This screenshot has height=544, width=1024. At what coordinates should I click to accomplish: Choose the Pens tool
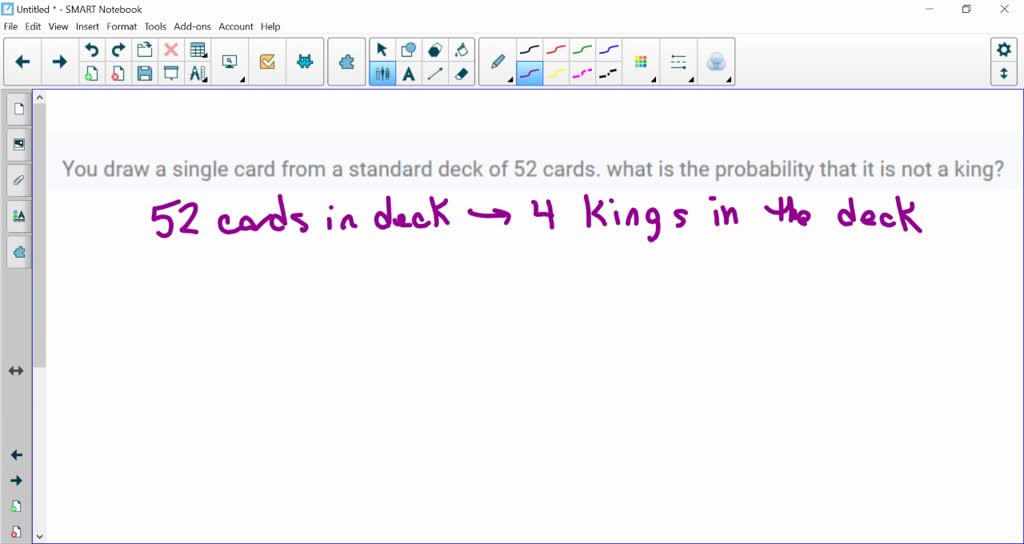click(382, 74)
